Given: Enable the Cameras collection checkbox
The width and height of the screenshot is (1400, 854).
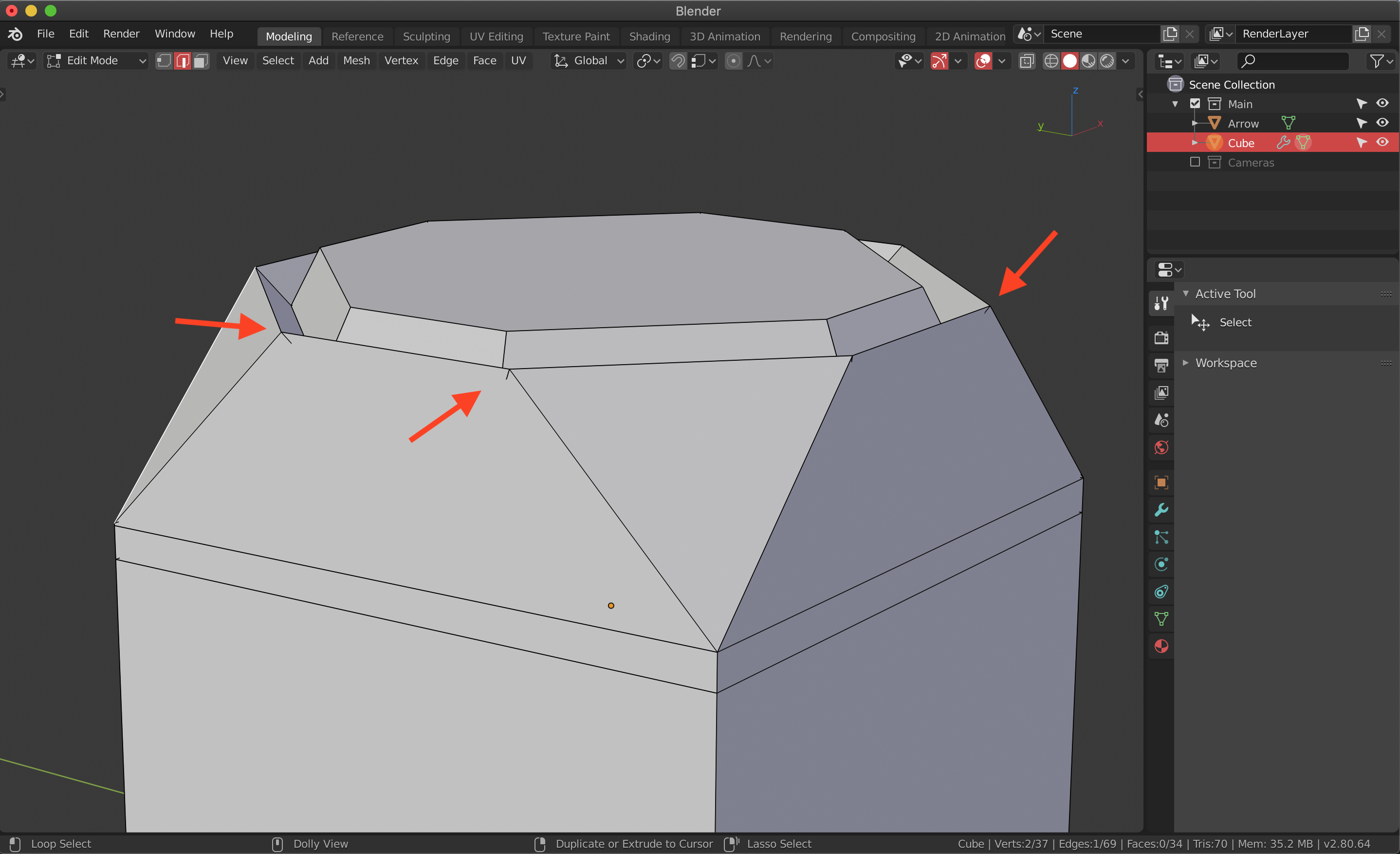Looking at the screenshot, I should [x=1195, y=162].
